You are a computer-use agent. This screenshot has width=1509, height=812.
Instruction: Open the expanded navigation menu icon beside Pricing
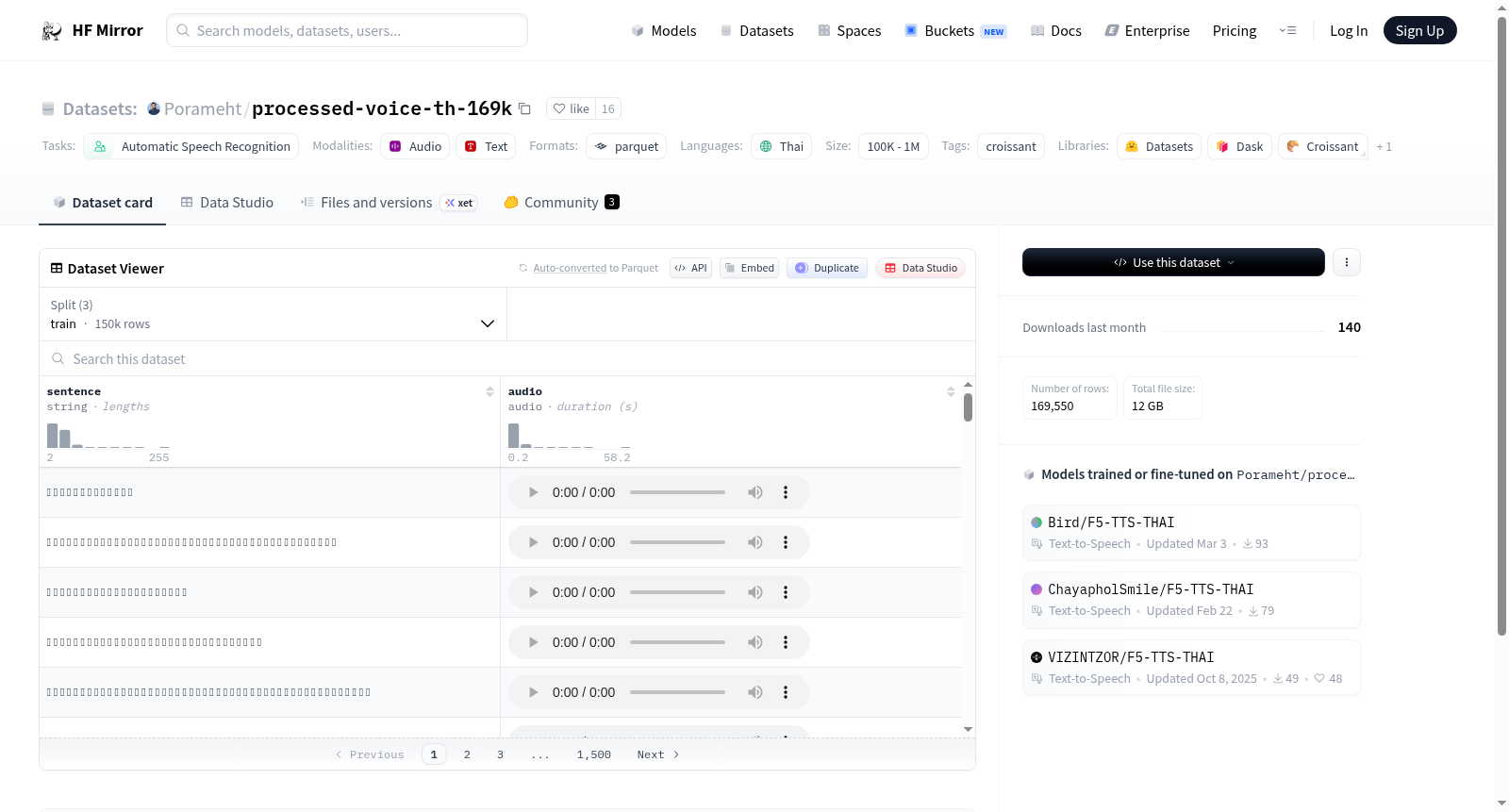(1287, 31)
